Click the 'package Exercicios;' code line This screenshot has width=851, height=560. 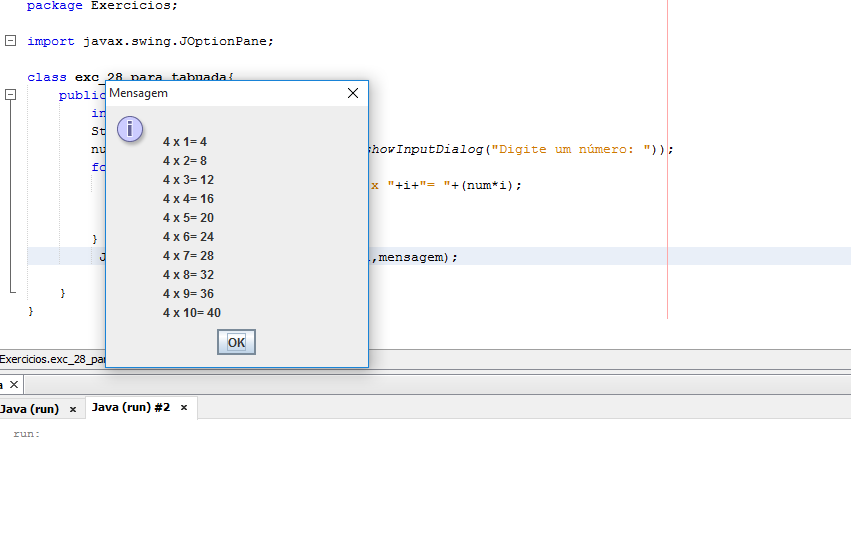pos(102,5)
